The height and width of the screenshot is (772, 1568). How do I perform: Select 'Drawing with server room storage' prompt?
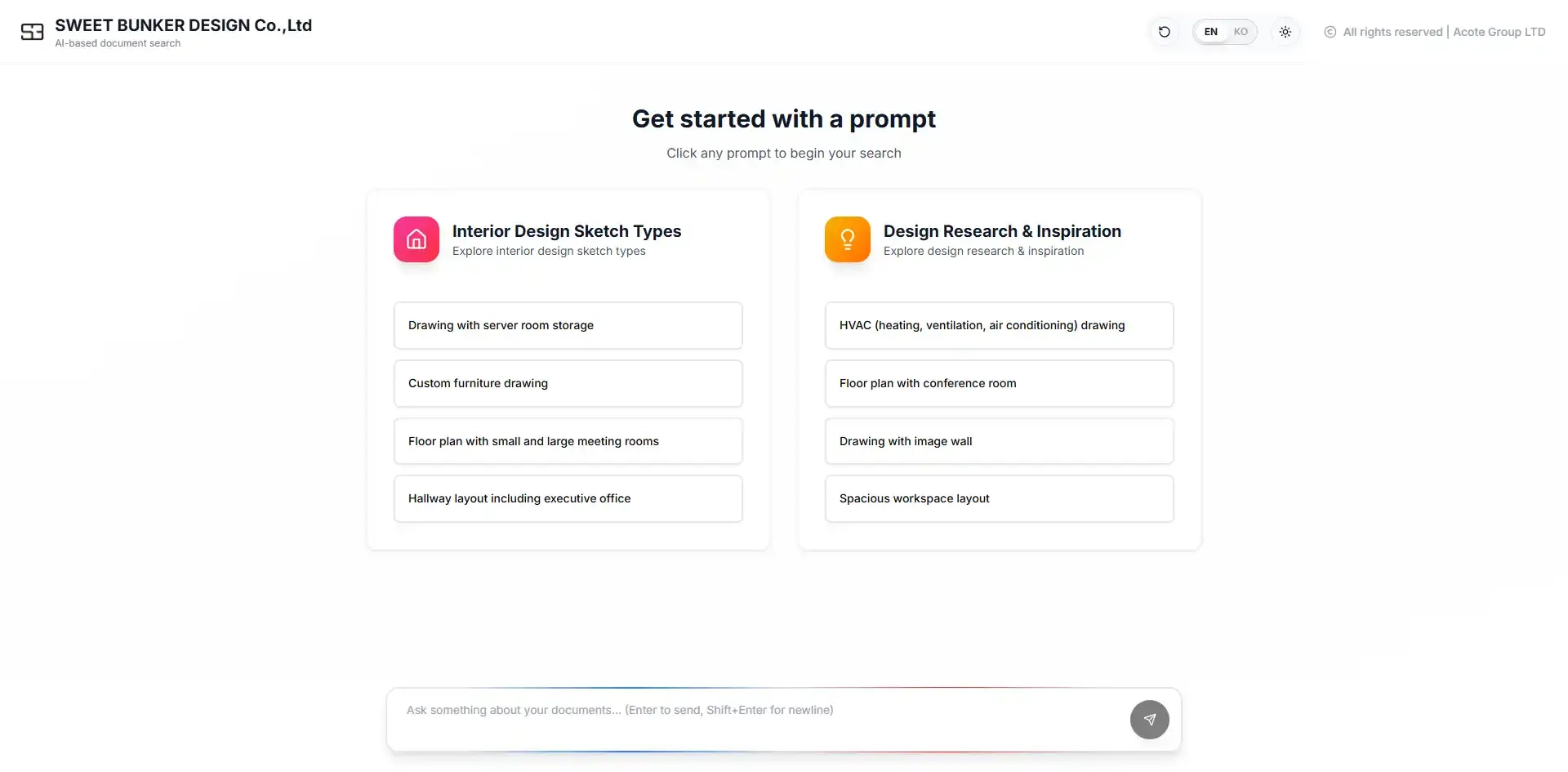click(x=568, y=325)
